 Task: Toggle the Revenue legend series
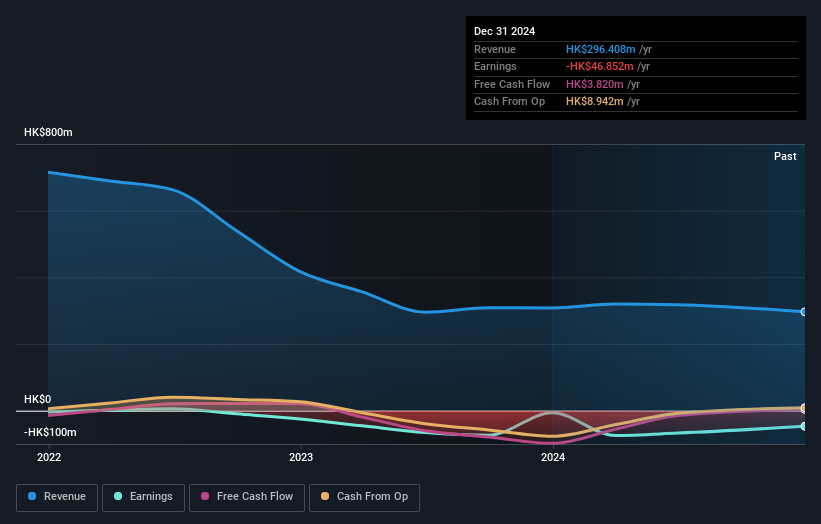pos(57,497)
